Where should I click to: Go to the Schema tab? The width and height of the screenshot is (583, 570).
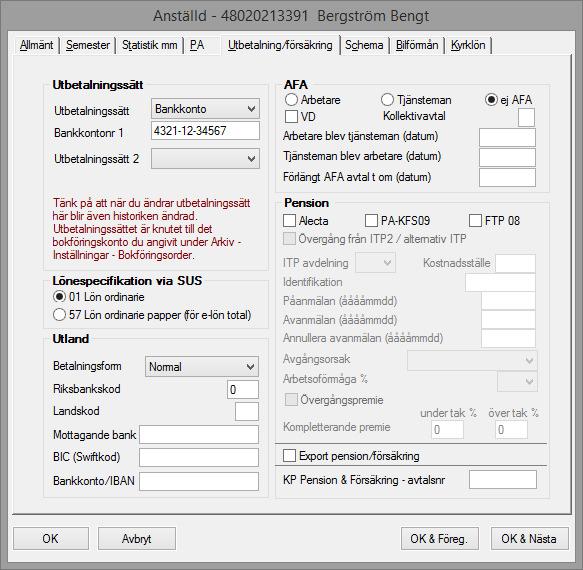coord(364,45)
